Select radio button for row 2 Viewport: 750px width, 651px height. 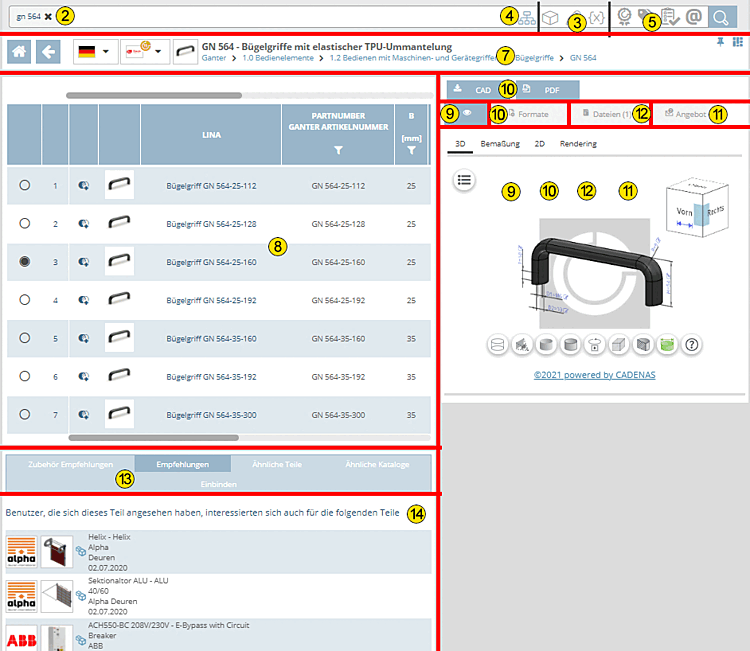coord(24,223)
